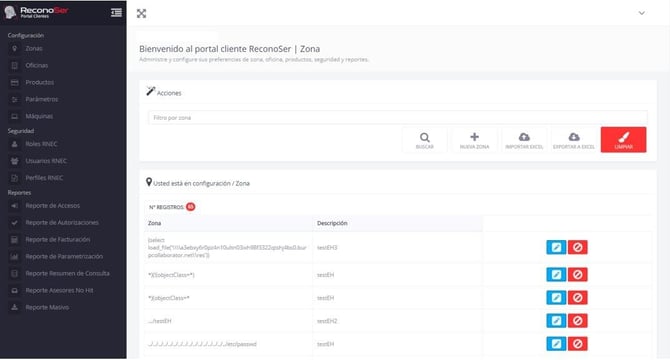670x360 pixels.
Task: Edit the /etc/passwd zone entry
Action: (x=556, y=344)
